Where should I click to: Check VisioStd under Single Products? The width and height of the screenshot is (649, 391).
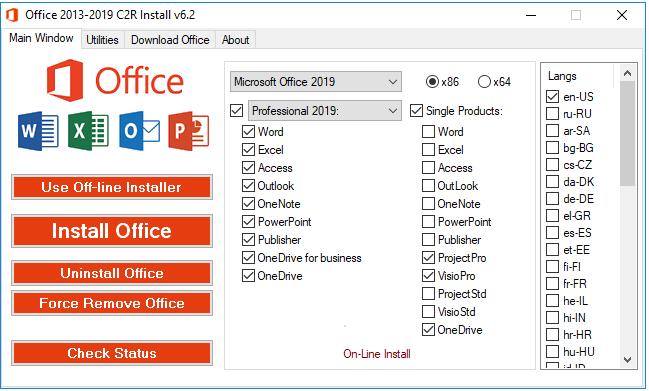428,312
